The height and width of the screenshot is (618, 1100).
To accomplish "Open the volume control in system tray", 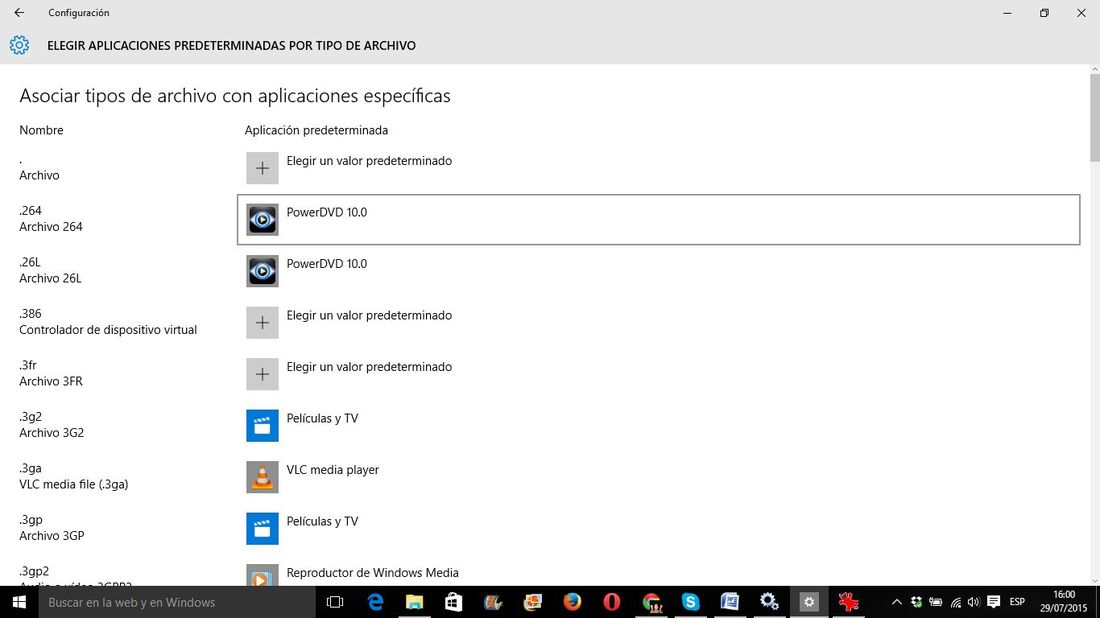I will click(x=974, y=602).
